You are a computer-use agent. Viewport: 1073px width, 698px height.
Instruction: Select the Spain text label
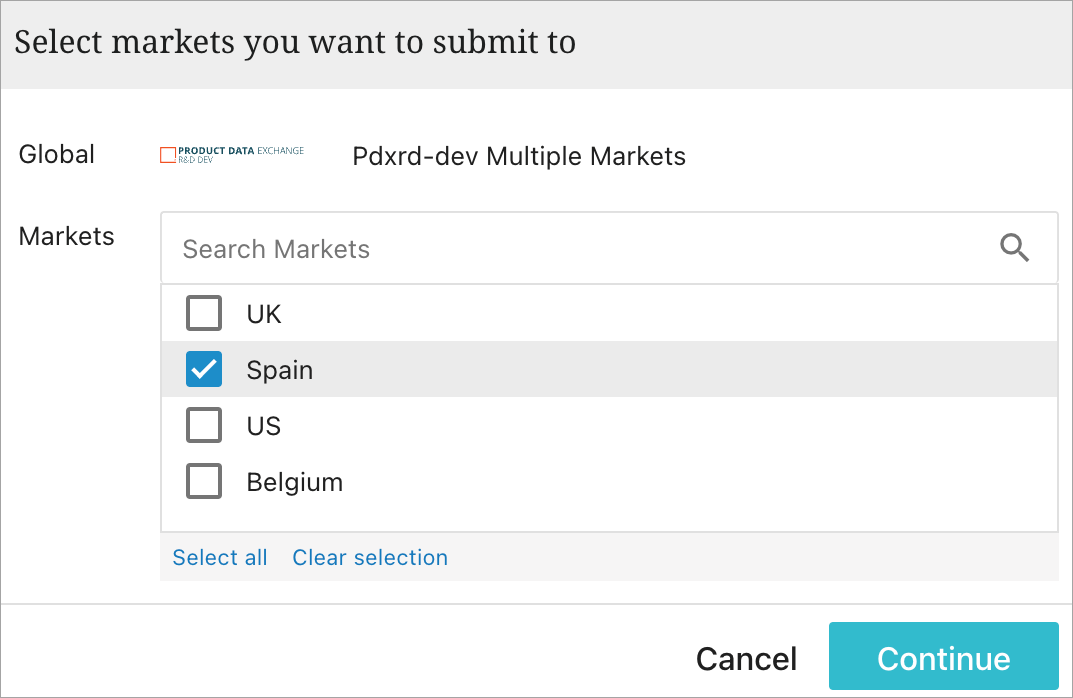pyautogui.click(x=280, y=370)
